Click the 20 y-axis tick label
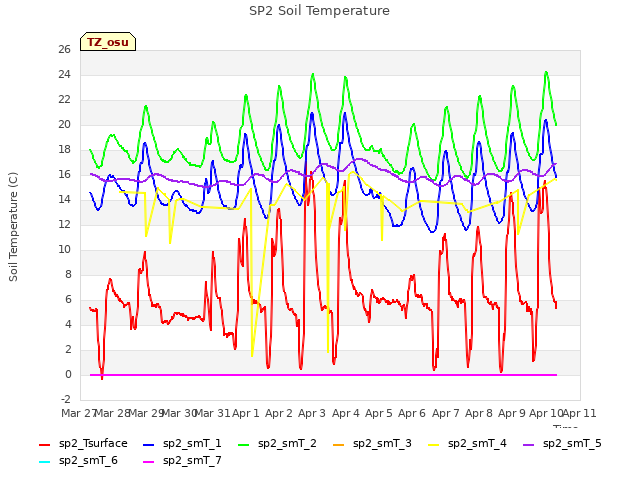 pyautogui.click(x=64, y=124)
